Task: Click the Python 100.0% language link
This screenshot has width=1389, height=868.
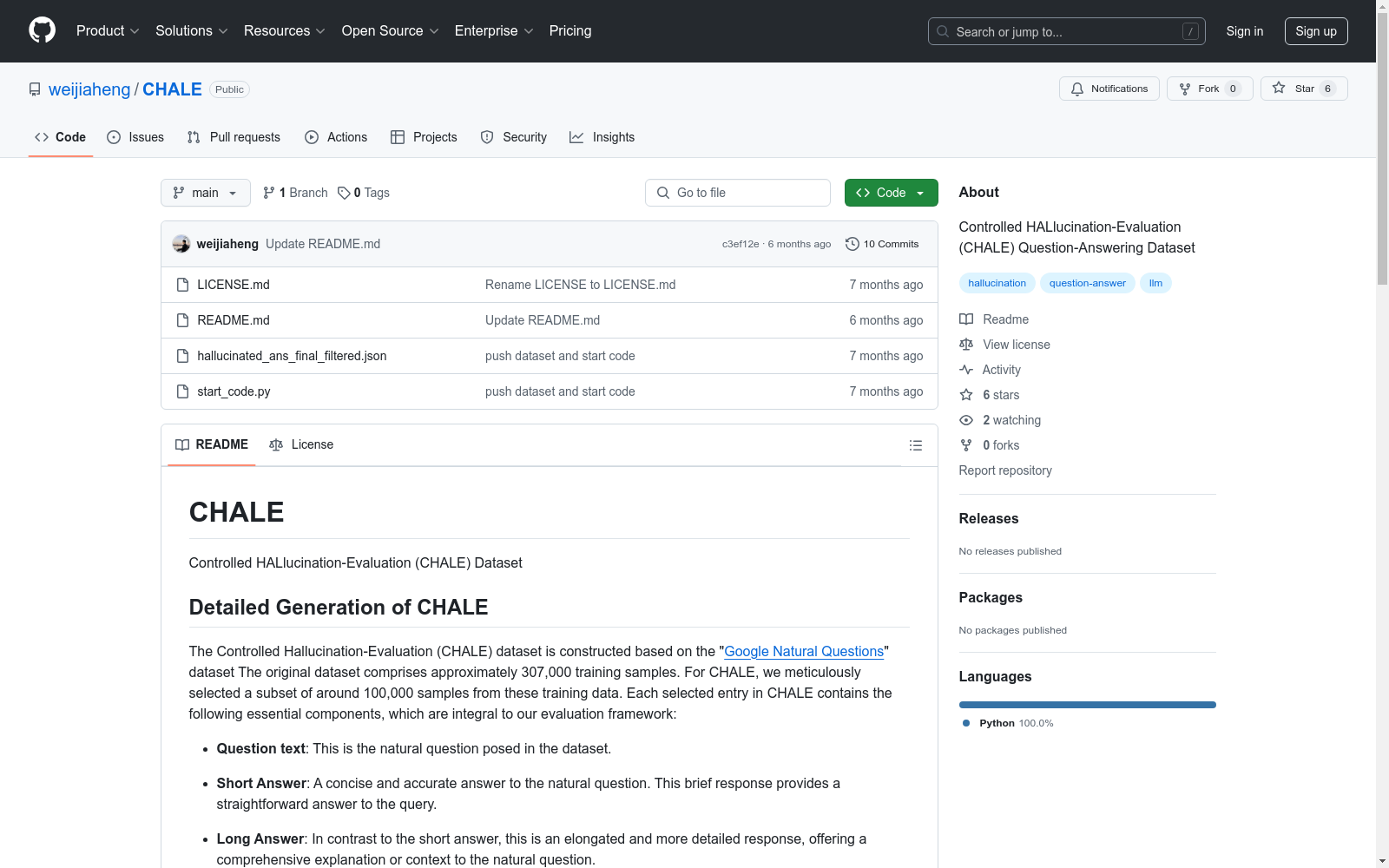Action: tap(1008, 723)
